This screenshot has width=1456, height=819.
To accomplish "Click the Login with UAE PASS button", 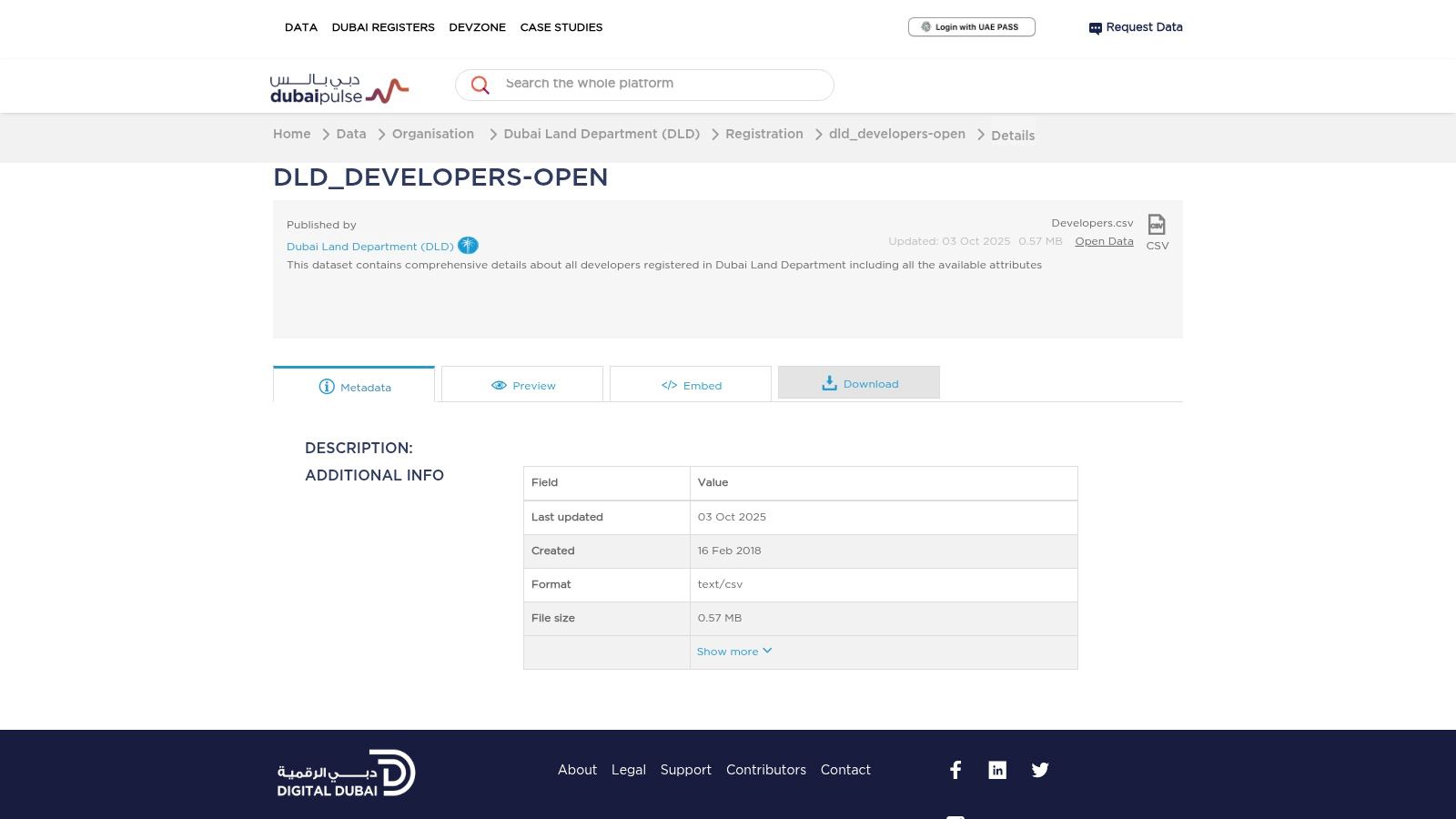I will 971,26.
